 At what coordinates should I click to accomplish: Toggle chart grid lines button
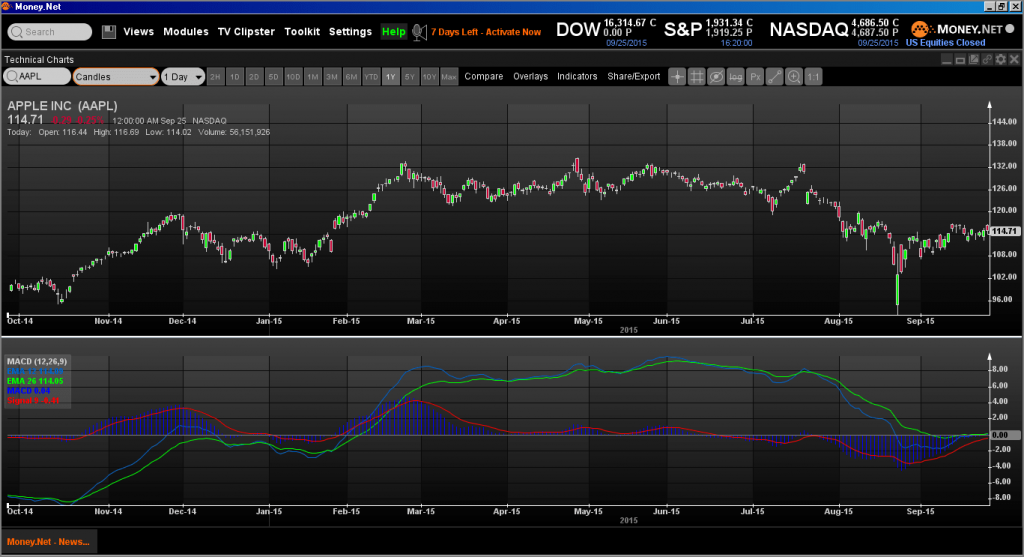coord(697,77)
